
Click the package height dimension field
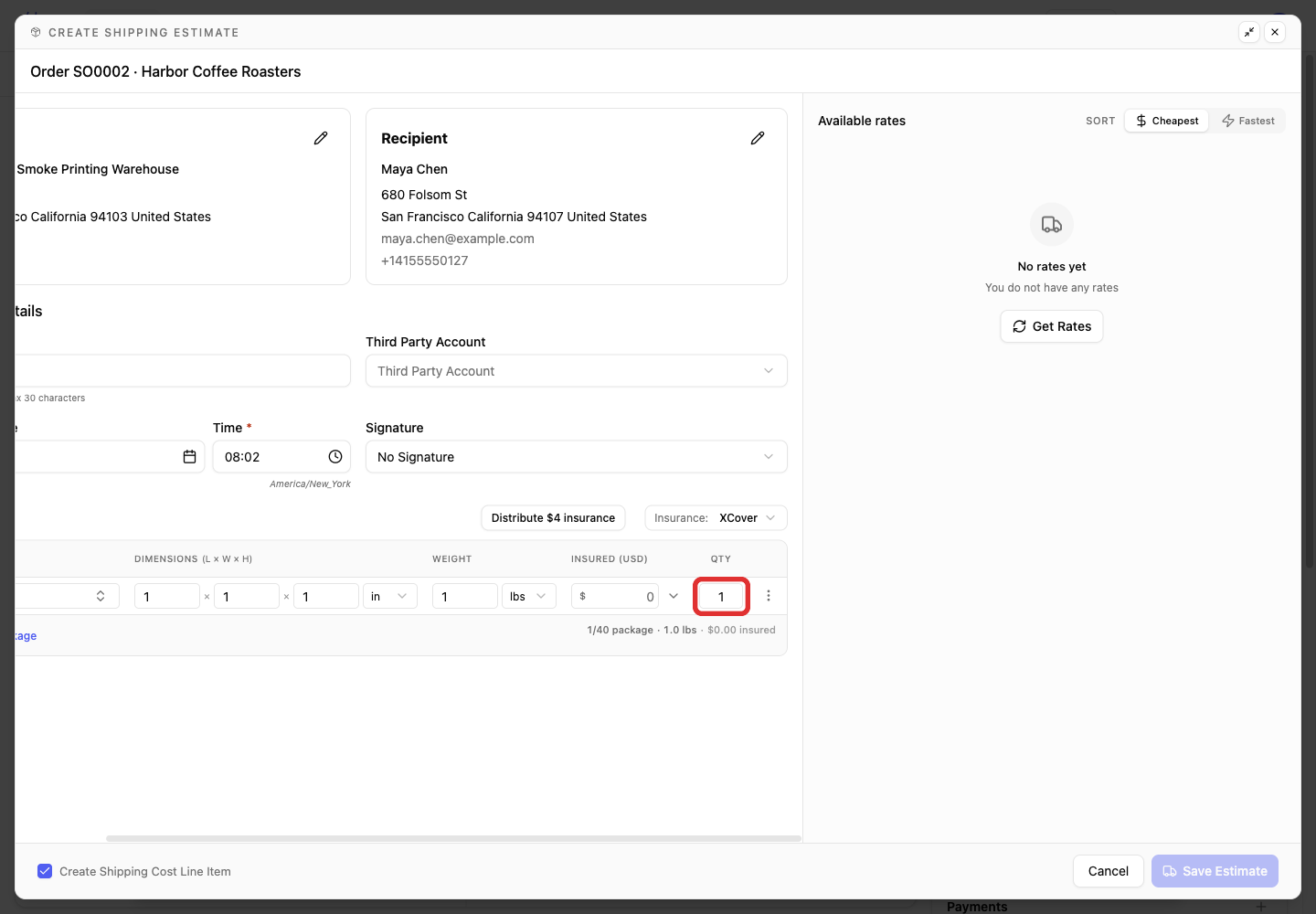pos(326,596)
